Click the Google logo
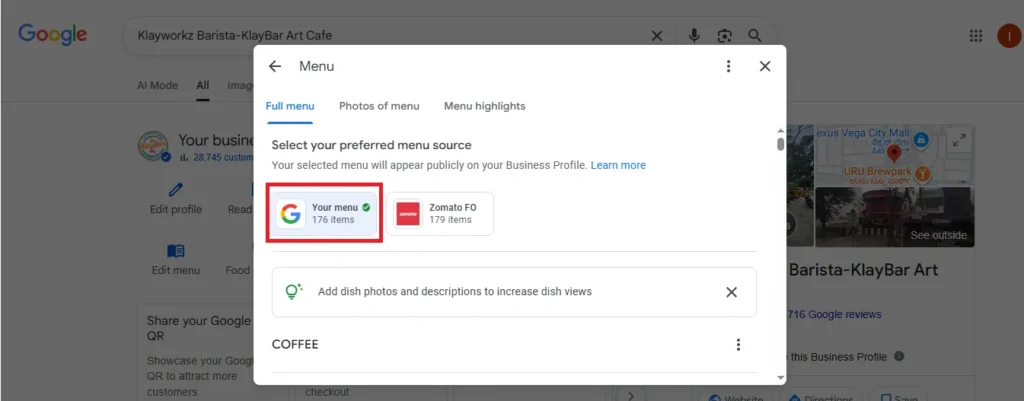The width and height of the screenshot is (1024, 401). point(52,35)
